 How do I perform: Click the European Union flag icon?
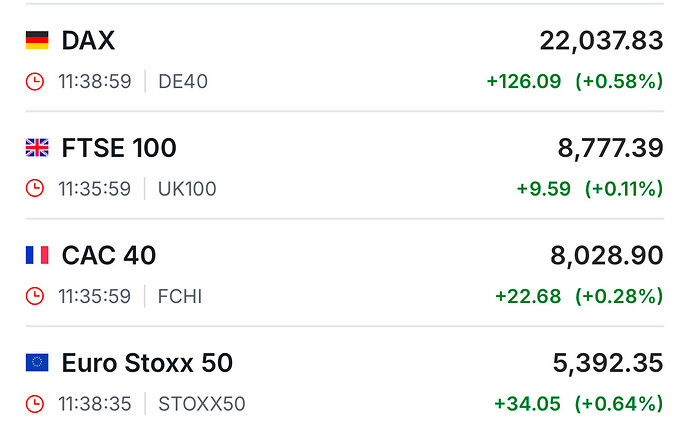click(x=37, y=363)
